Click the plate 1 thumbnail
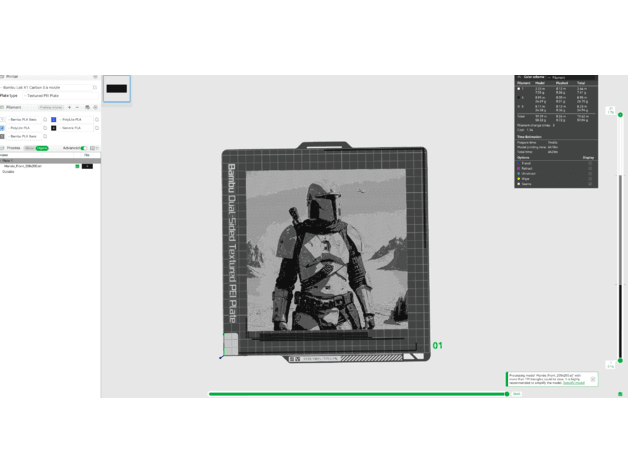The height and width of the screenshot is (472, 628). pos(117,89)
